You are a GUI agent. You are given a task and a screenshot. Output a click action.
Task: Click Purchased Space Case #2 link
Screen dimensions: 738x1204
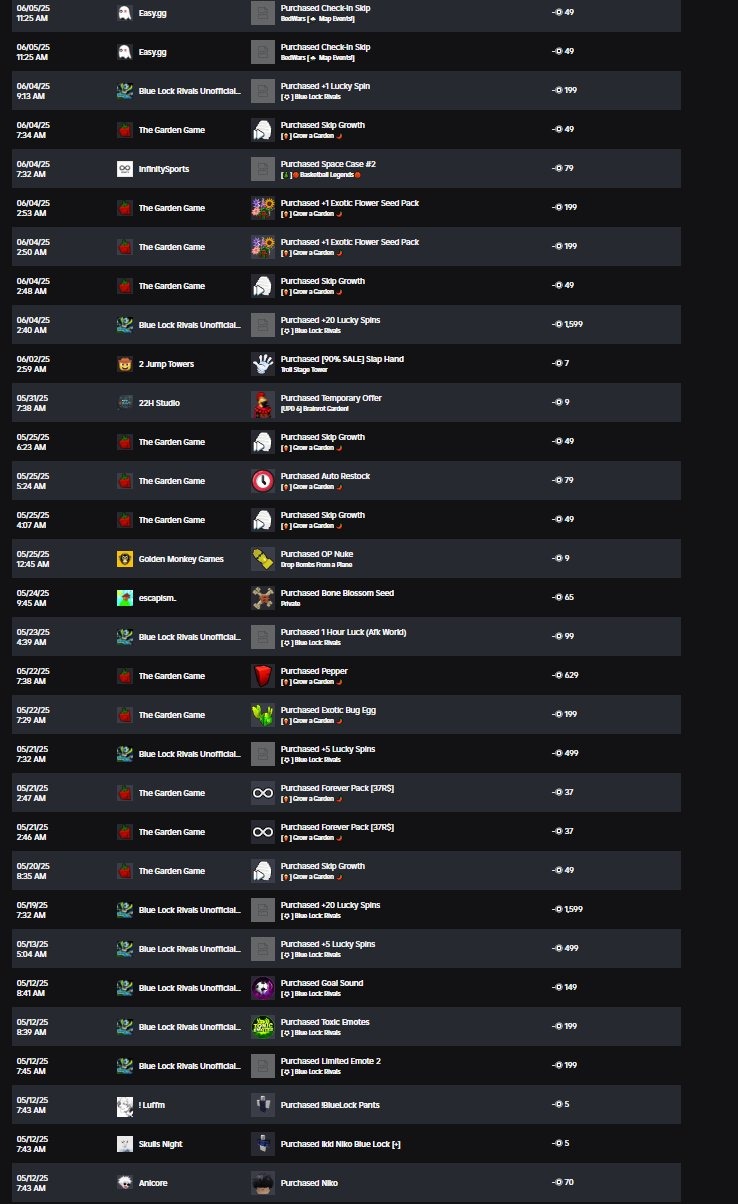328,164
